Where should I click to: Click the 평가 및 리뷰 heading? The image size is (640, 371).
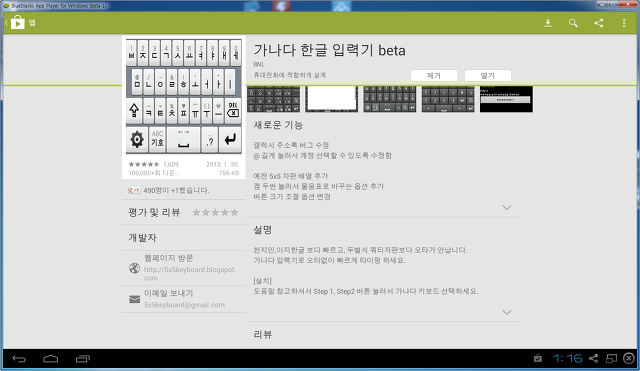tap(154, 212)
